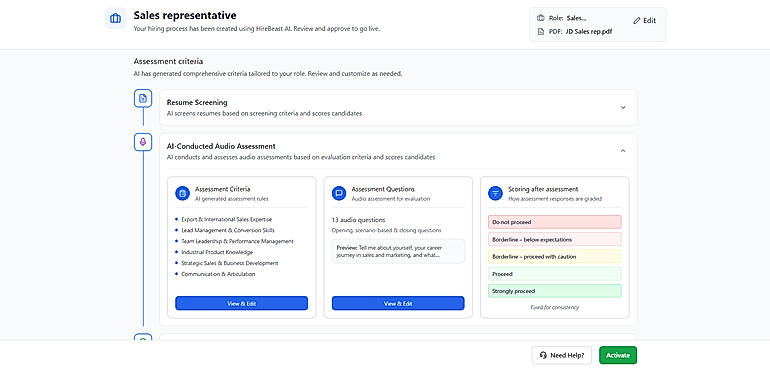Click the pencil icon next to Edit
Screen dimensions: 770x368
pos(637,21)
